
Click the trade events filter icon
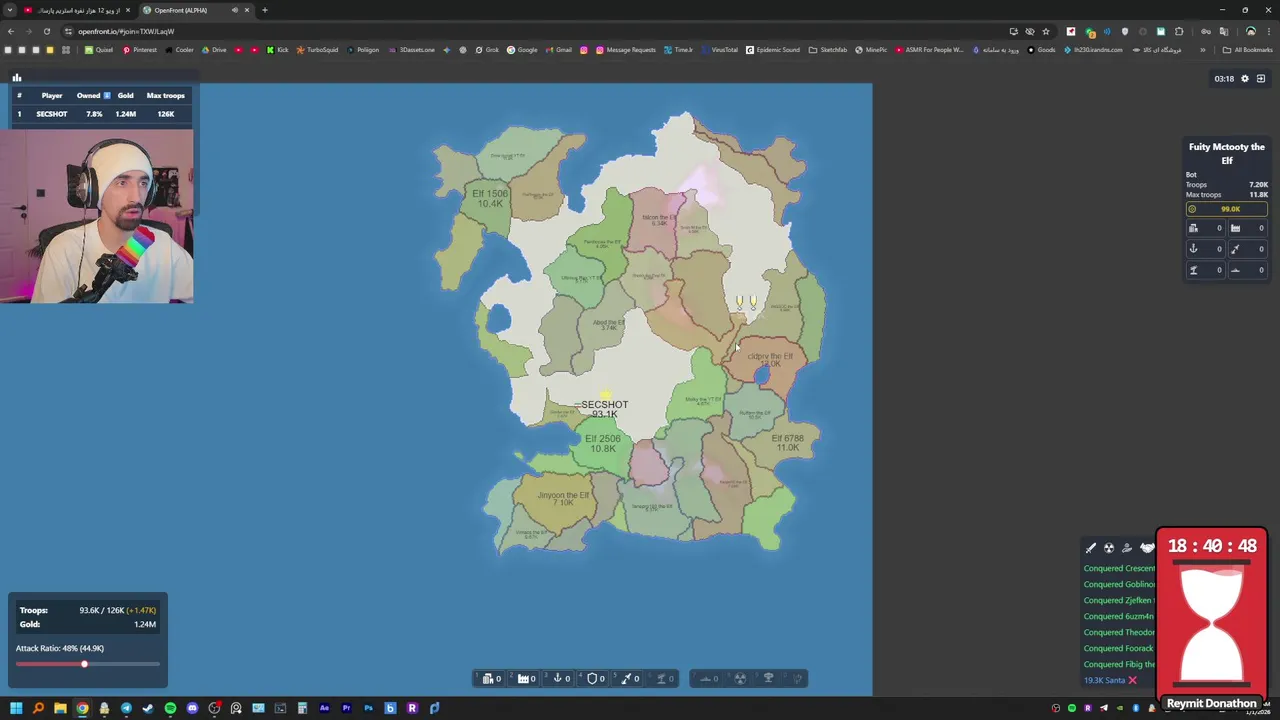click(1127, 548)
